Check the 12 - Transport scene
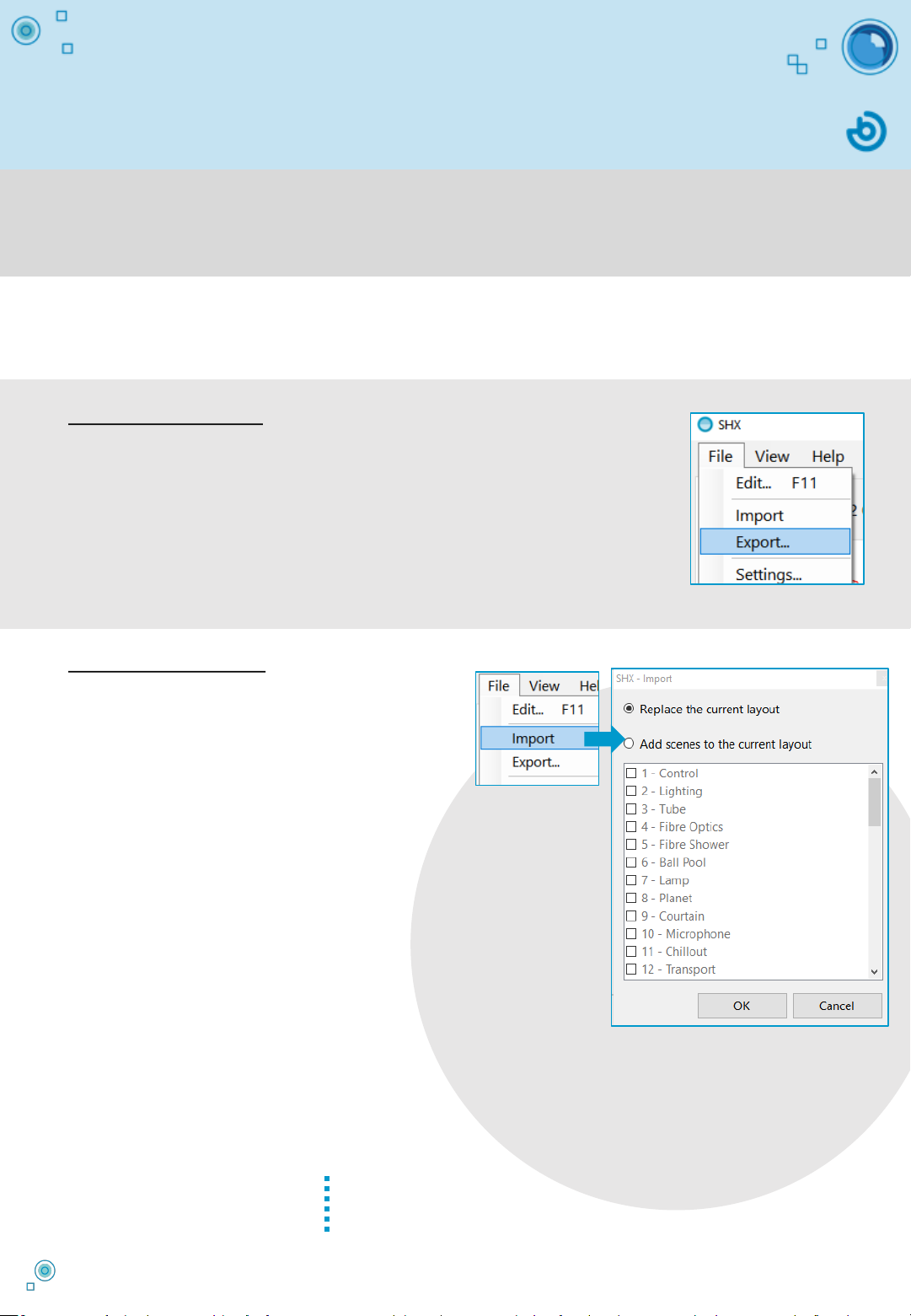Screen dimensions: 911x1316 click(631, 970)
